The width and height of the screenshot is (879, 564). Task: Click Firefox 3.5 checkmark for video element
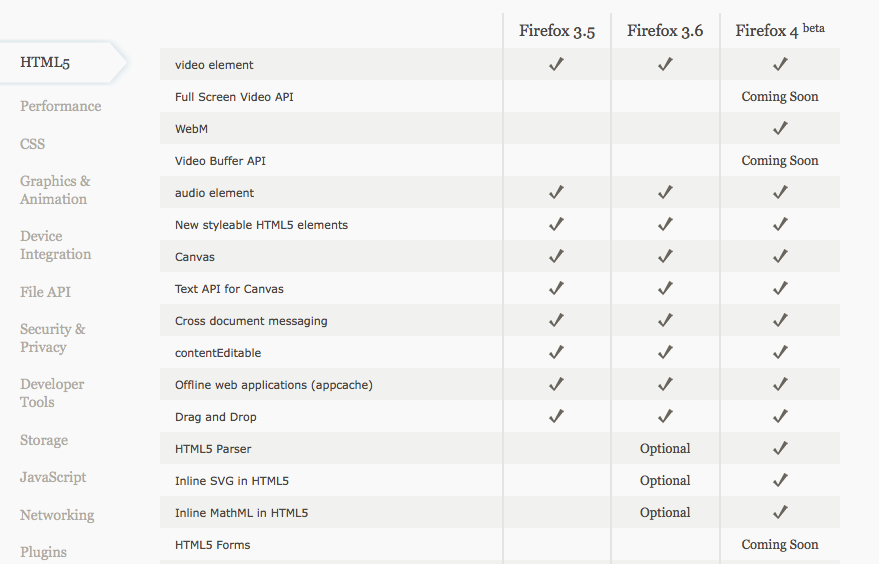tap(556, 64)
